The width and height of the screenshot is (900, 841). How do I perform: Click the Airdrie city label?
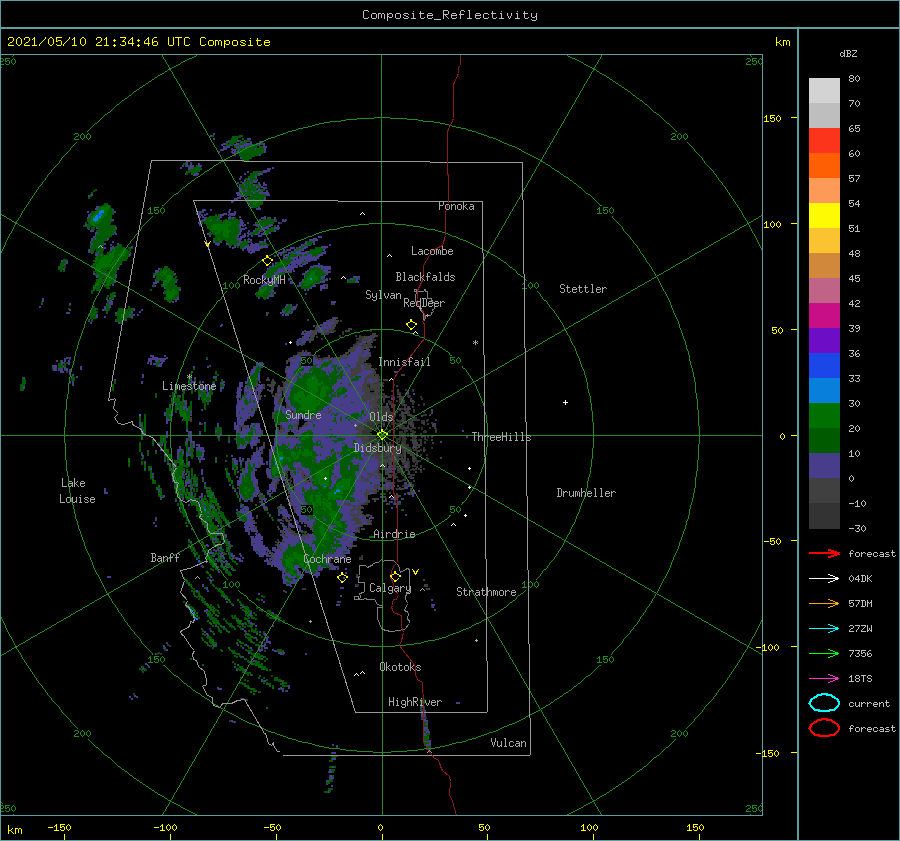pyautogui.click(x=394, y=534)
